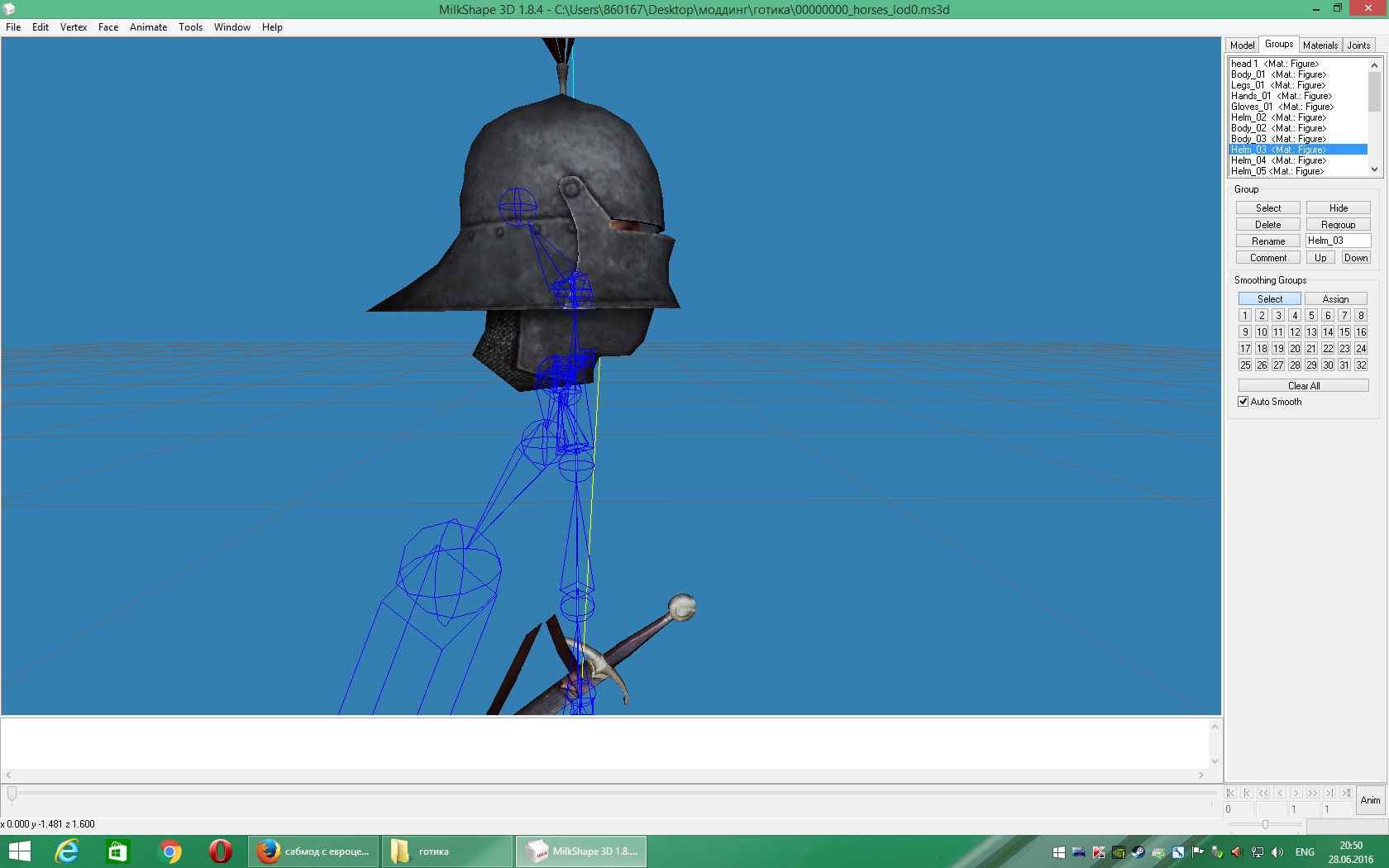
Task: Move the group Up in the list
Action: pos(1320,258)
